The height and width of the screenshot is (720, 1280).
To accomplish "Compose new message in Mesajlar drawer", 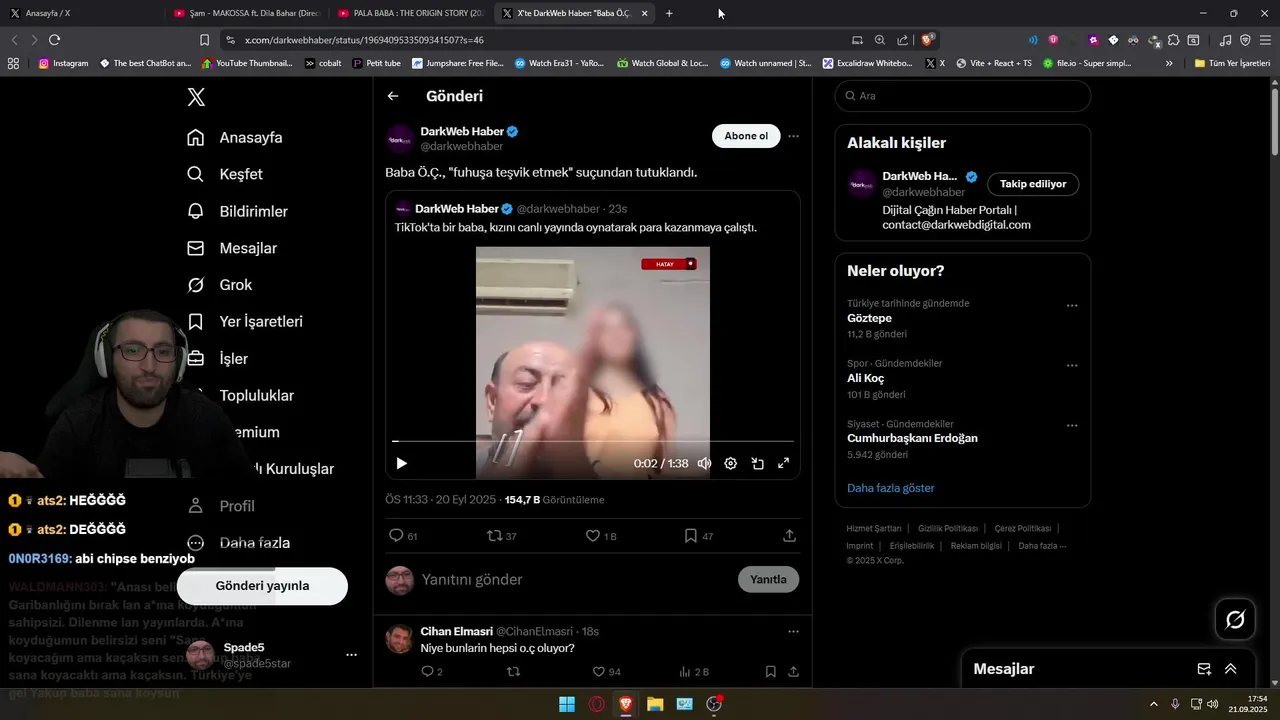I will point(1204,669).
